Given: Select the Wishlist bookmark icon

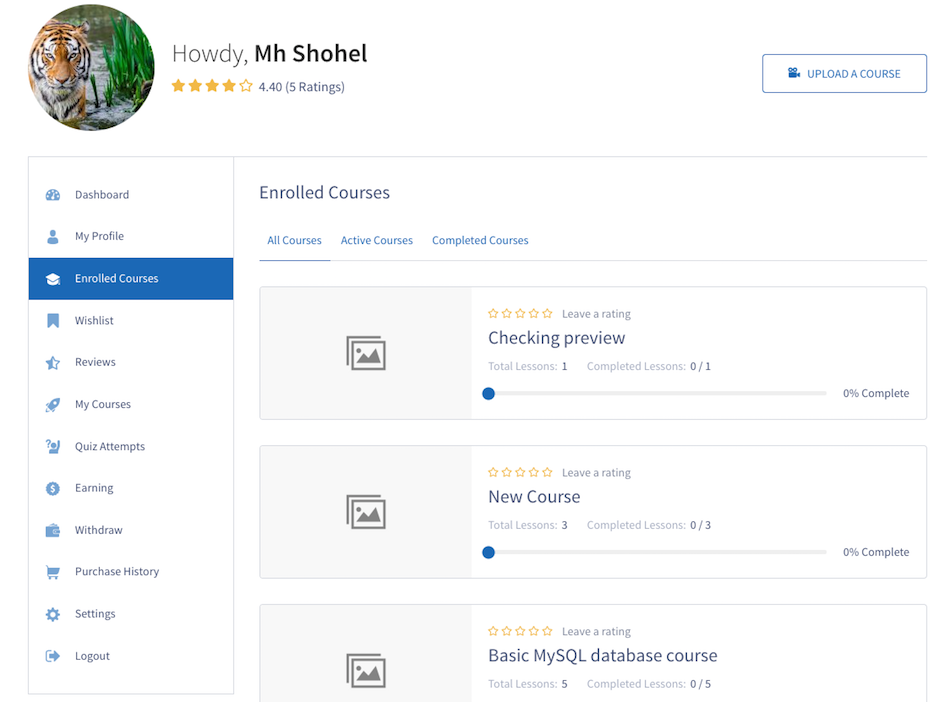Looking at the screenshot, I should [53, 320].
